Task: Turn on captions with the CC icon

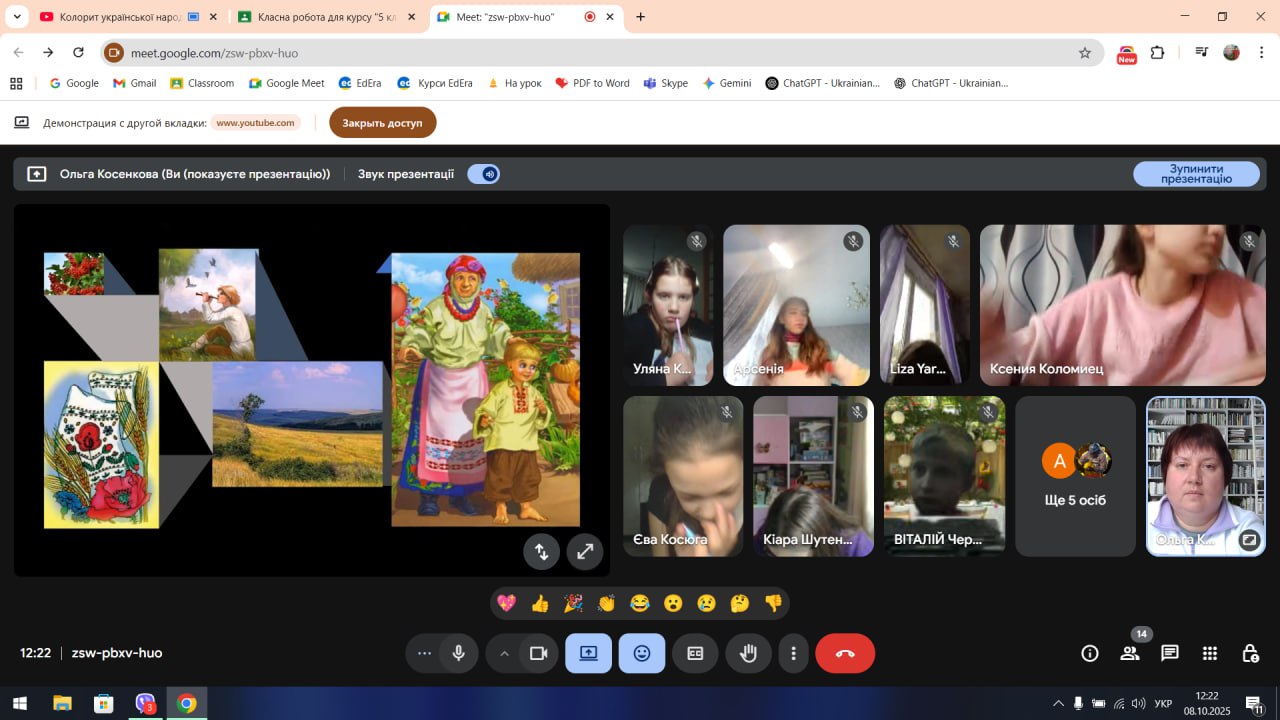Action: pos(695,654)
